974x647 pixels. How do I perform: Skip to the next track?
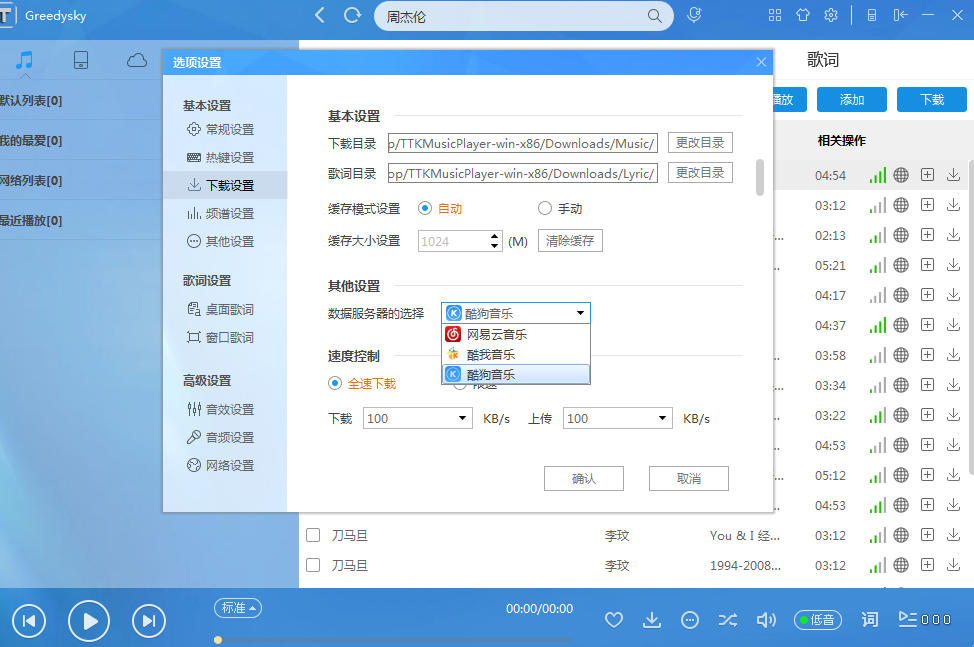(x=148, y=621)
